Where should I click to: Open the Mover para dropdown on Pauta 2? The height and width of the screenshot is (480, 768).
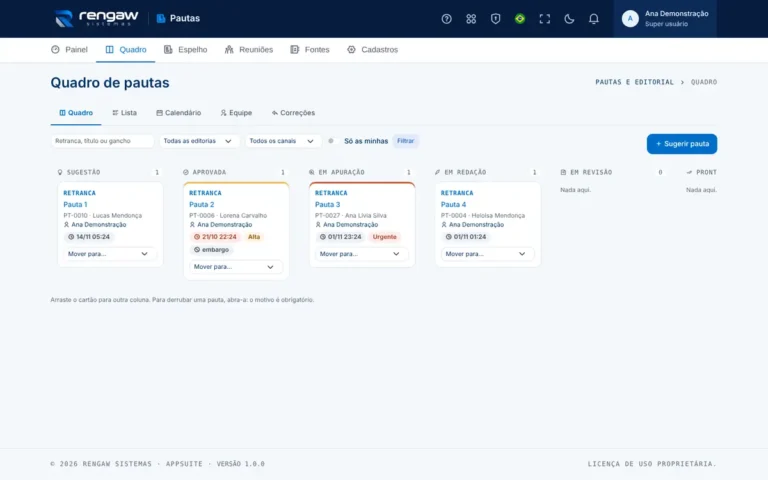tap(235, 267)
